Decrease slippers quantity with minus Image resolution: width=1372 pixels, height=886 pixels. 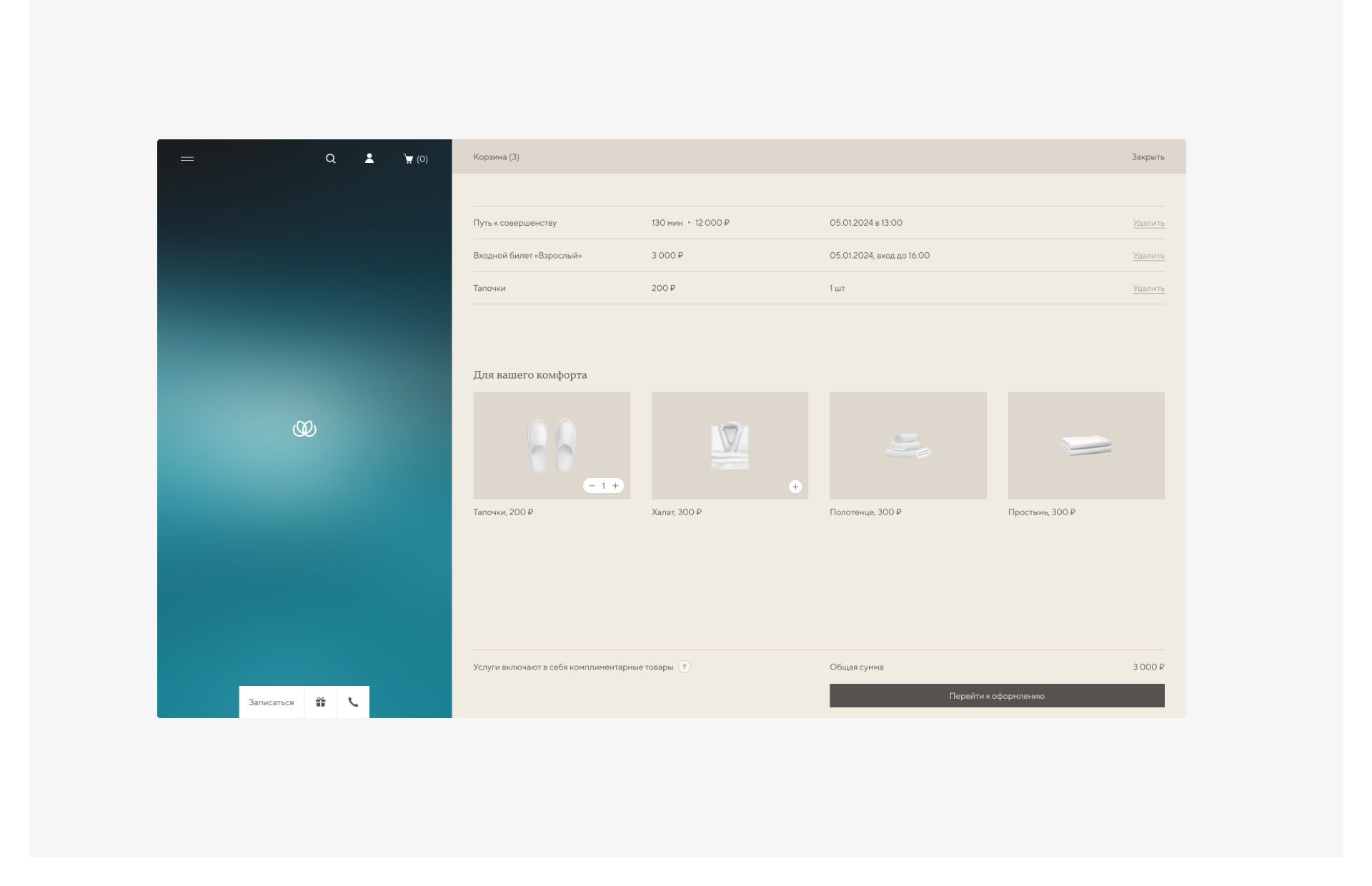(592, 486)
